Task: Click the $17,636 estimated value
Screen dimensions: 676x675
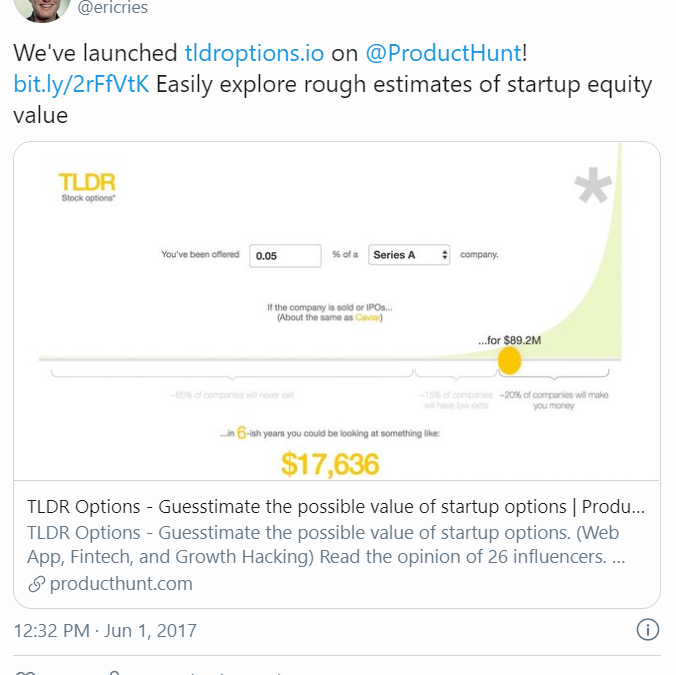Action: (x=331, y=464)
